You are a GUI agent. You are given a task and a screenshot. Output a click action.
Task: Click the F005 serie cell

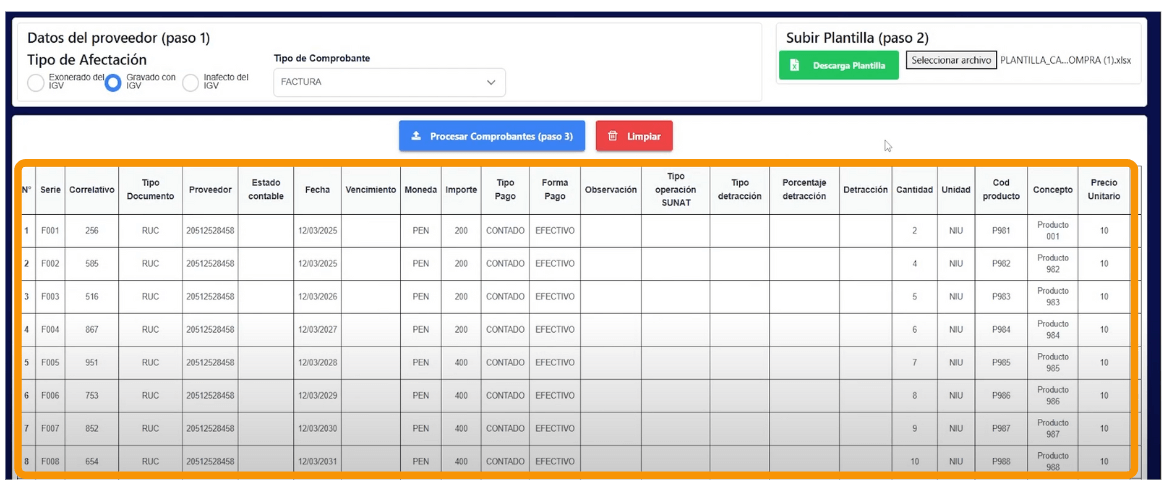[50, 362]
